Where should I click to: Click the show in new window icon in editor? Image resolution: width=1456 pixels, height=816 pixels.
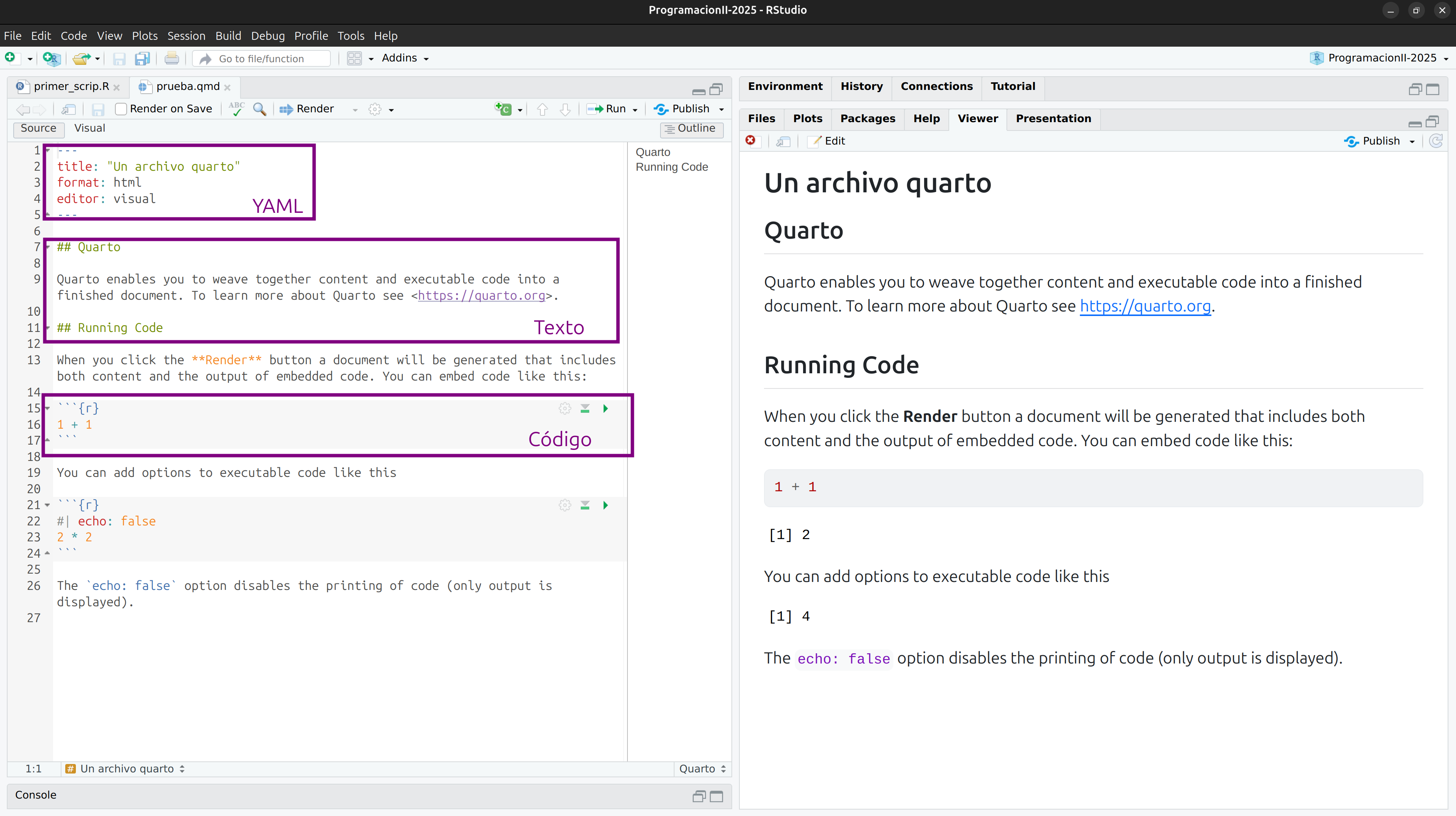[69, 109]
